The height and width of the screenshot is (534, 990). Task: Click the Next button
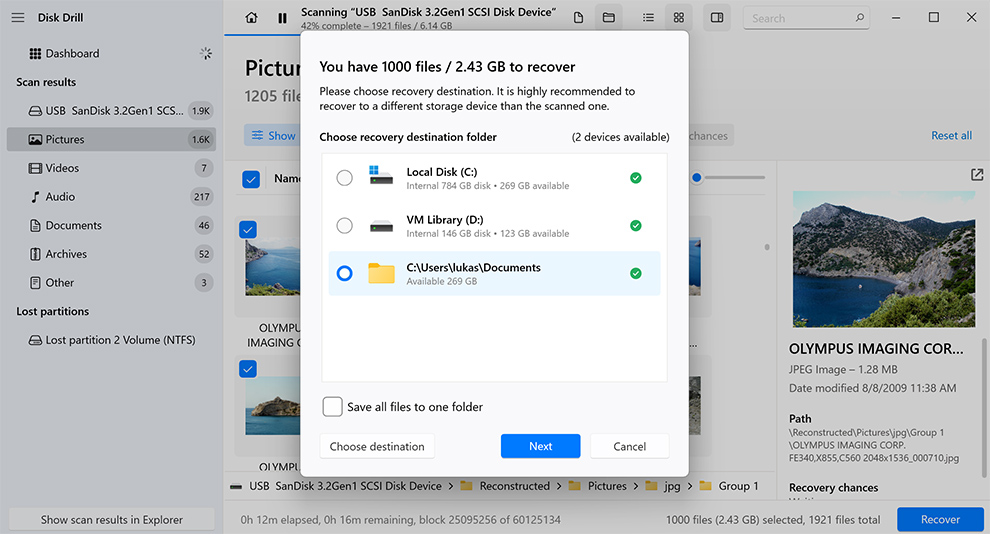(540, 446)
